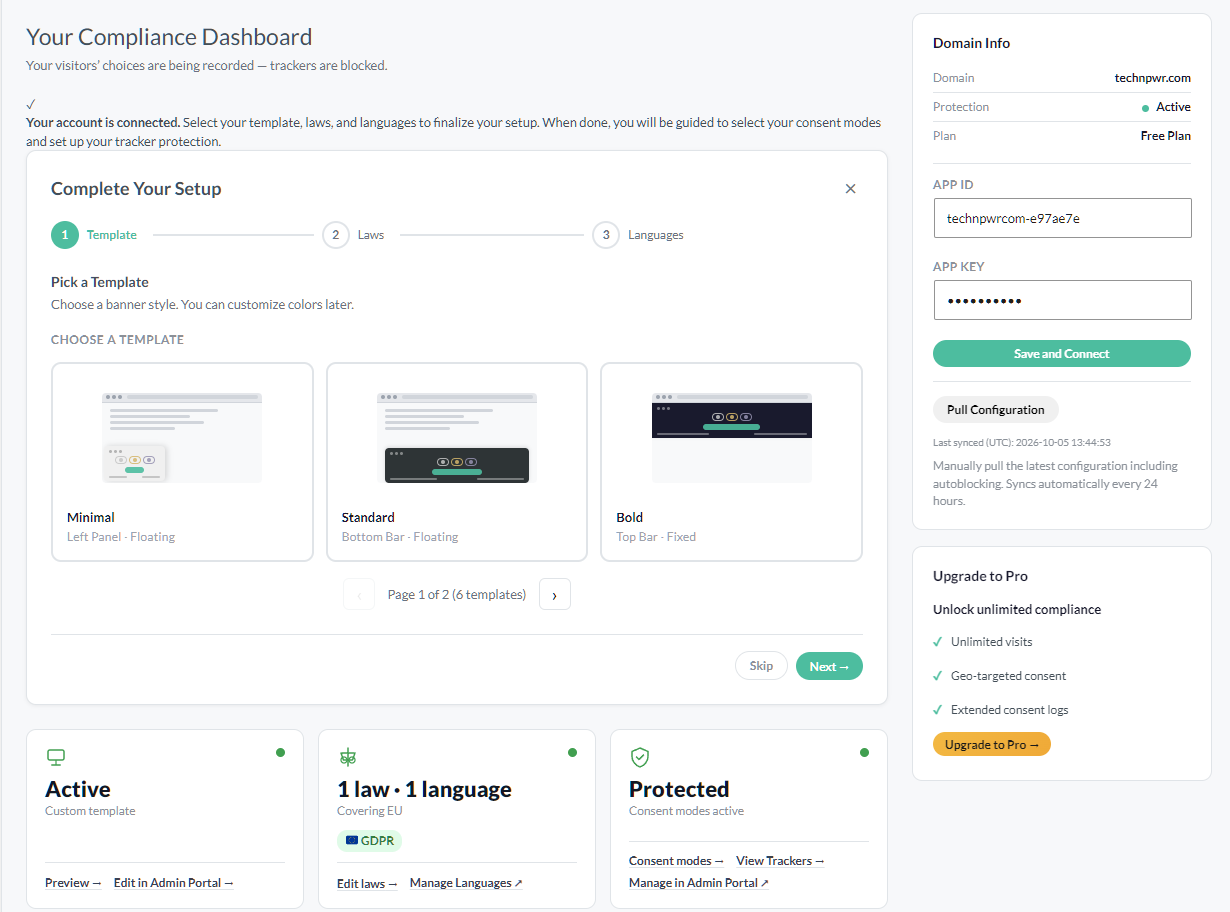Image resolution: width=1230 pixels, height=912 pixels.
Task: Select the Minimal template card
Action: [182, 462]
